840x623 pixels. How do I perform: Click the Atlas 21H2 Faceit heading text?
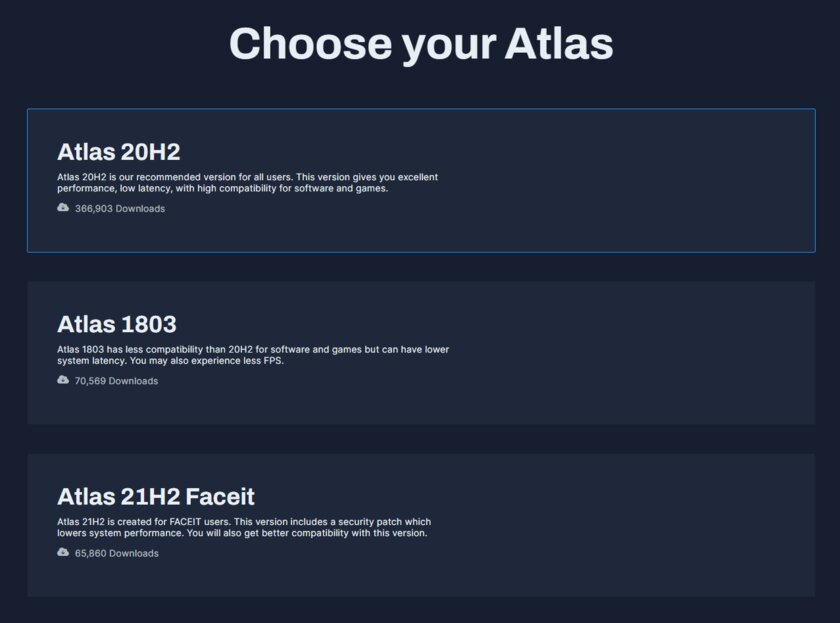click(x=155, y=496)
